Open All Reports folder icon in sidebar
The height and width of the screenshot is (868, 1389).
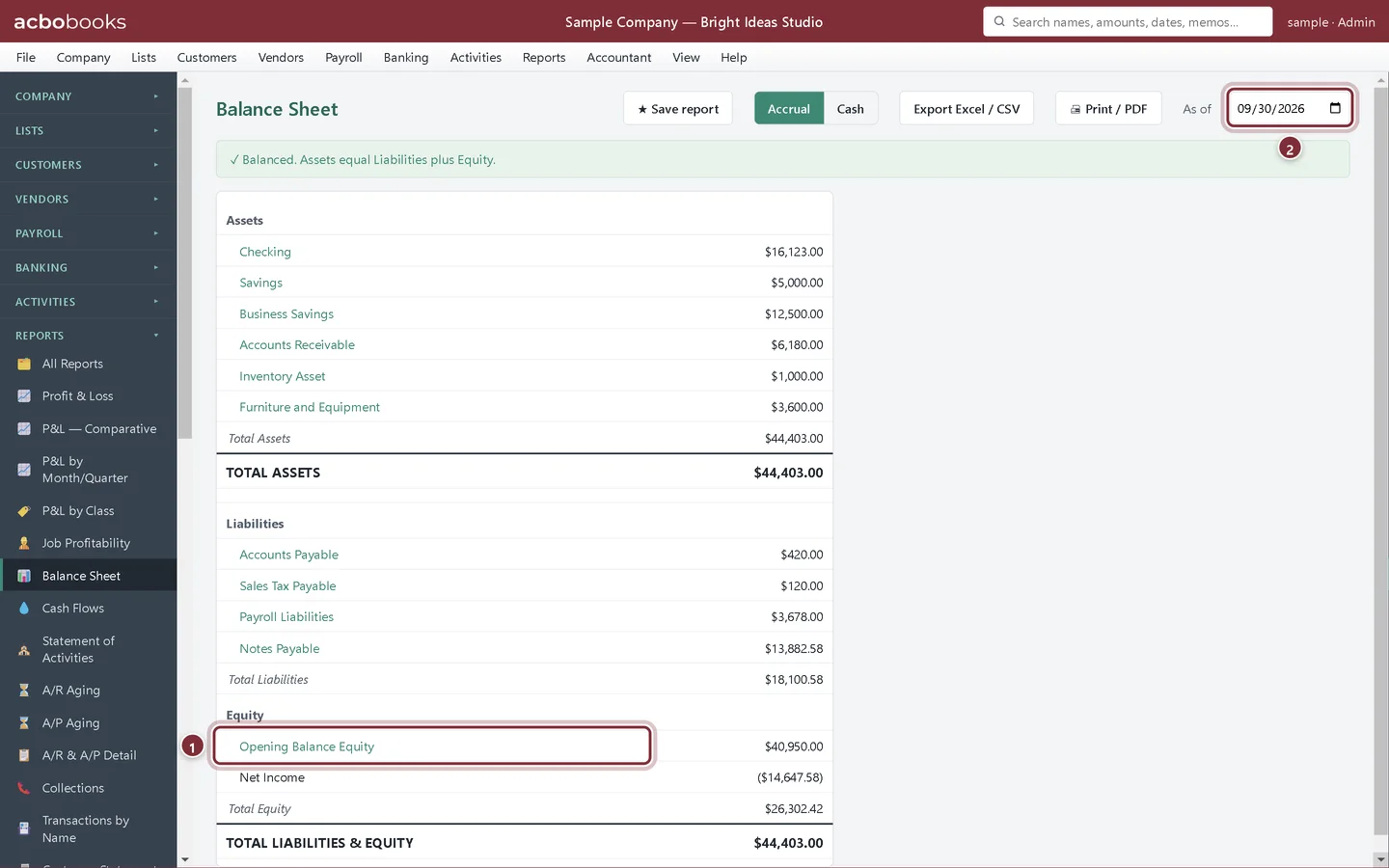point(24,364)
